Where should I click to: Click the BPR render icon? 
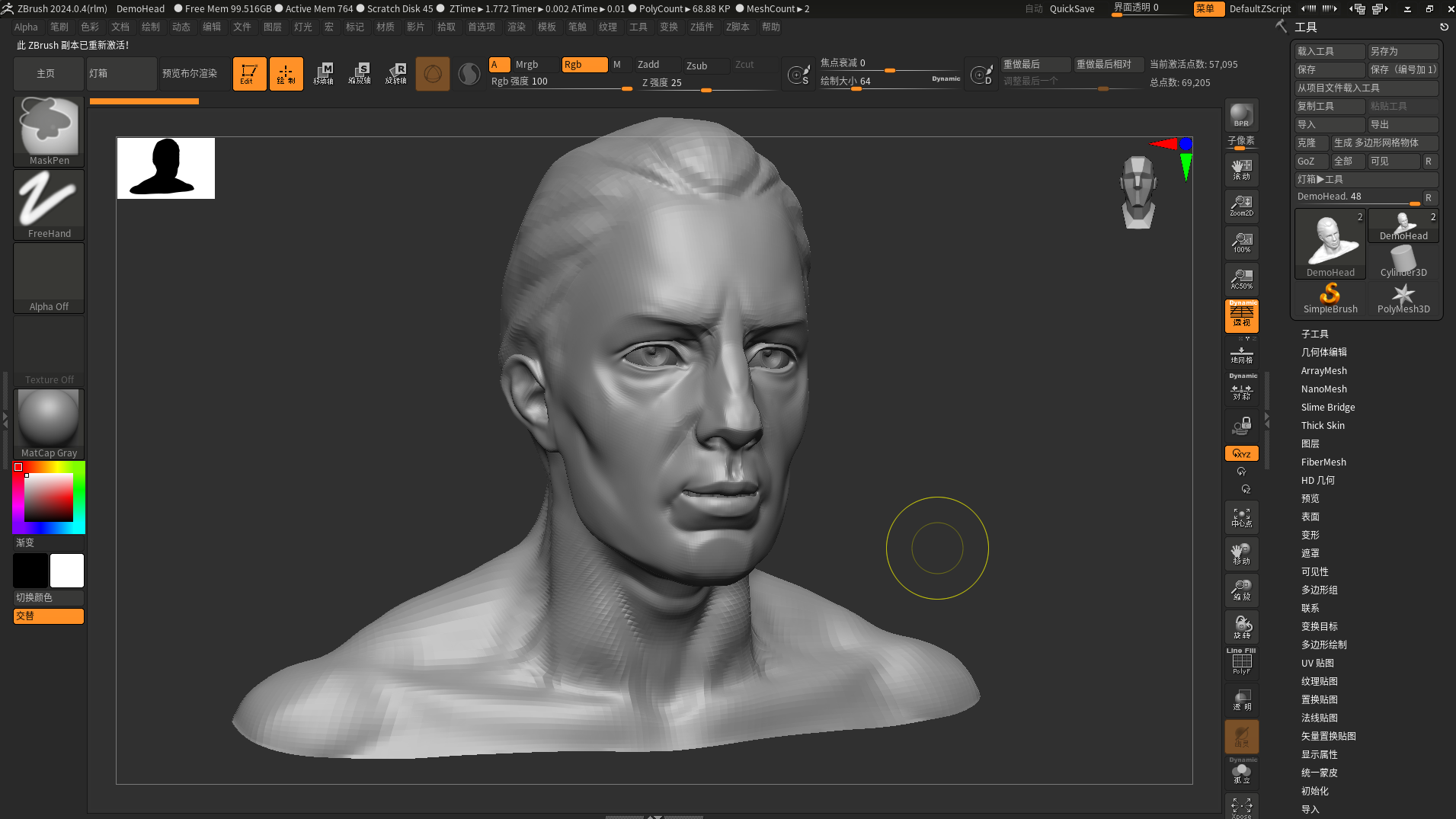[1241, 115]
